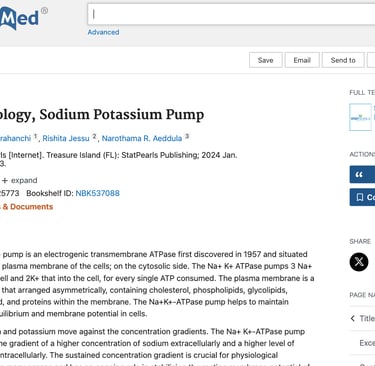Jump to Title in page navigation
The height and width of the screenshot is (366, 375).
pyautogui.click(x=367, y=318)
